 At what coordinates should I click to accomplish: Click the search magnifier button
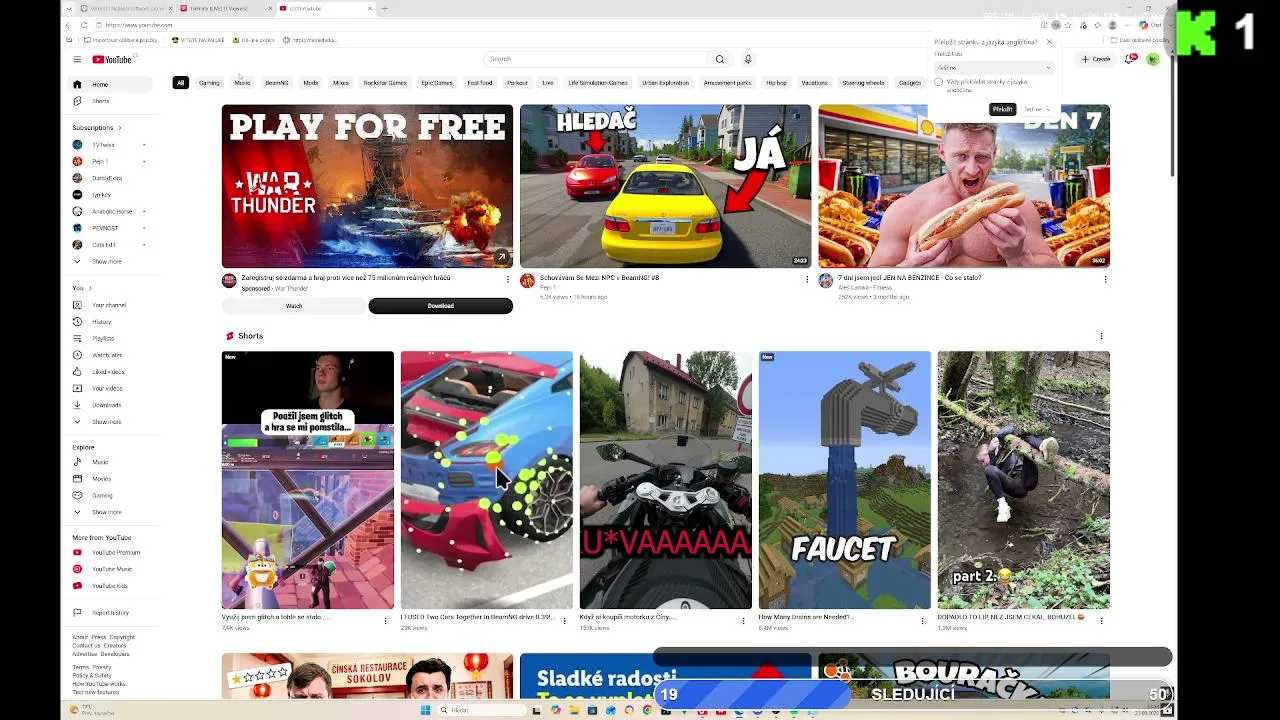719,59
